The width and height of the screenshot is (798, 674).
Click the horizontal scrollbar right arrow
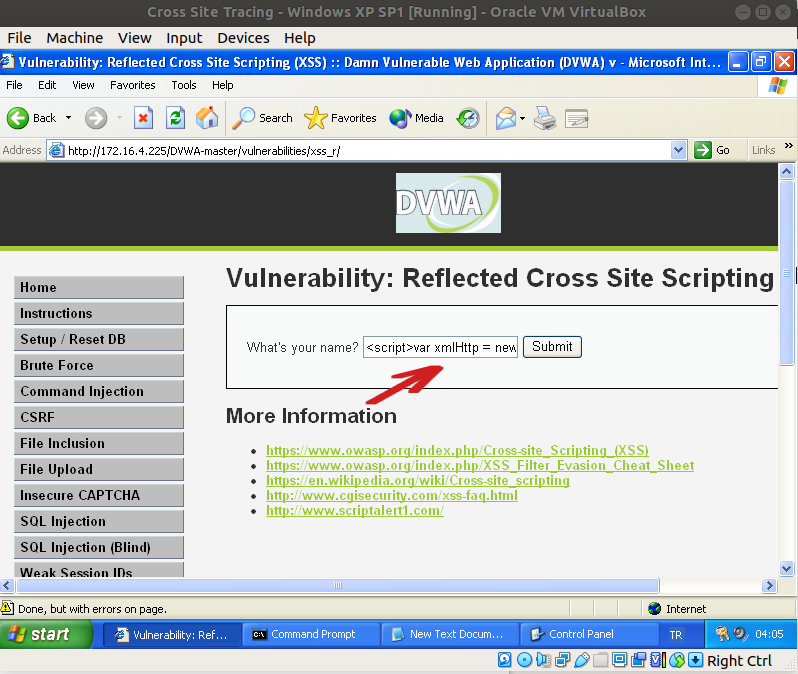tap(769, 585)
